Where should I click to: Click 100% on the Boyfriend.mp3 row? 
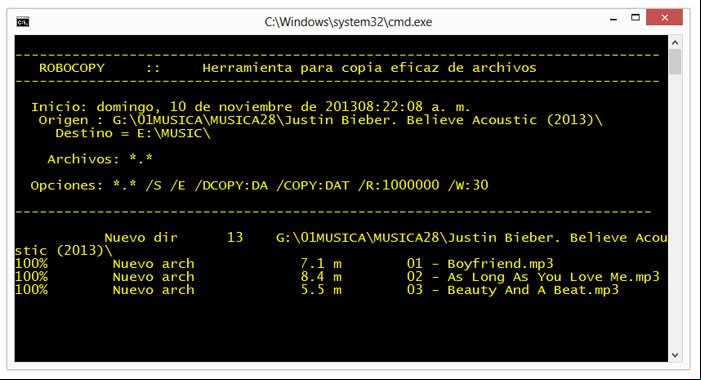coord(31,264)
